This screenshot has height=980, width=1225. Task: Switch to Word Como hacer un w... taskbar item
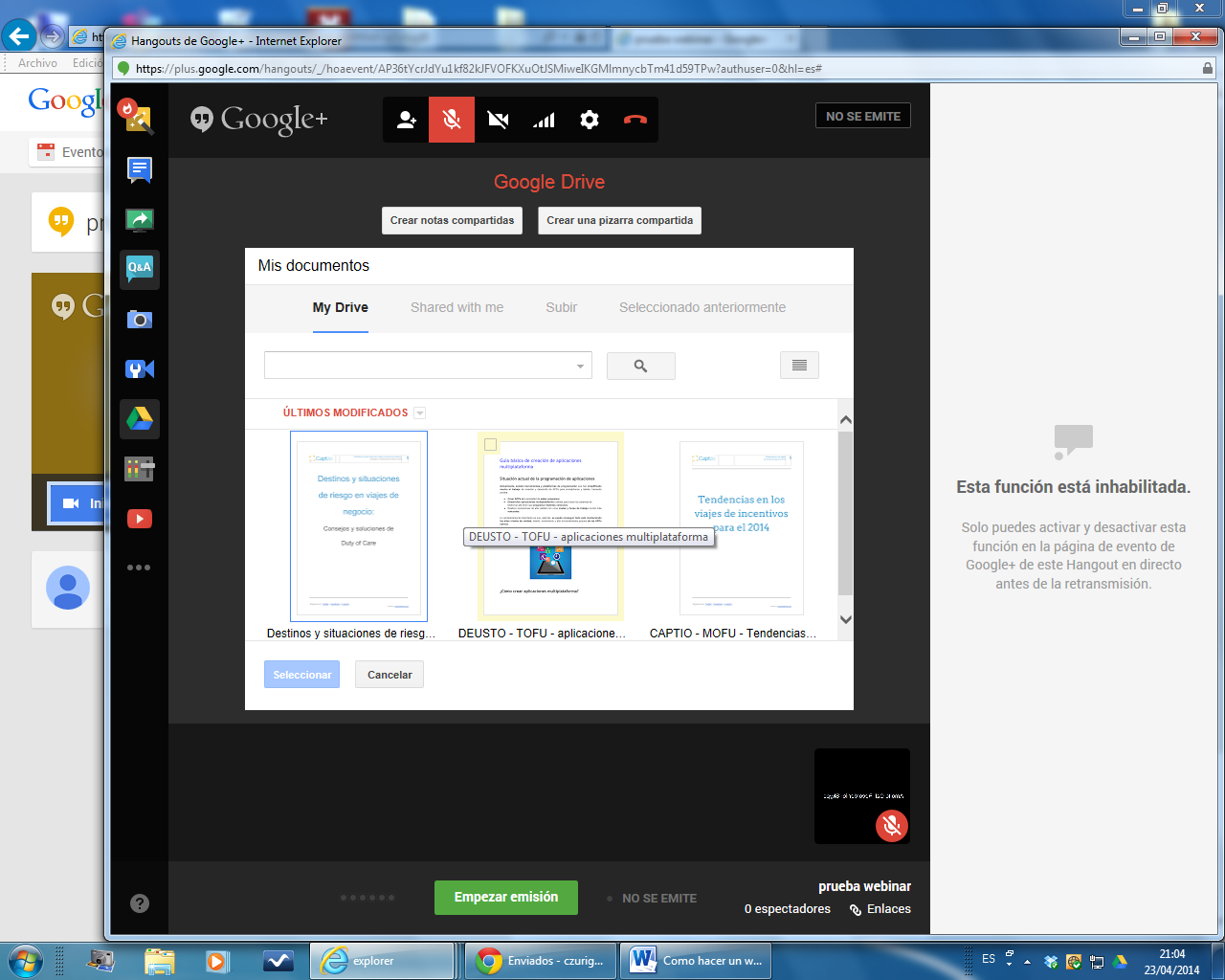click(697, 961)
